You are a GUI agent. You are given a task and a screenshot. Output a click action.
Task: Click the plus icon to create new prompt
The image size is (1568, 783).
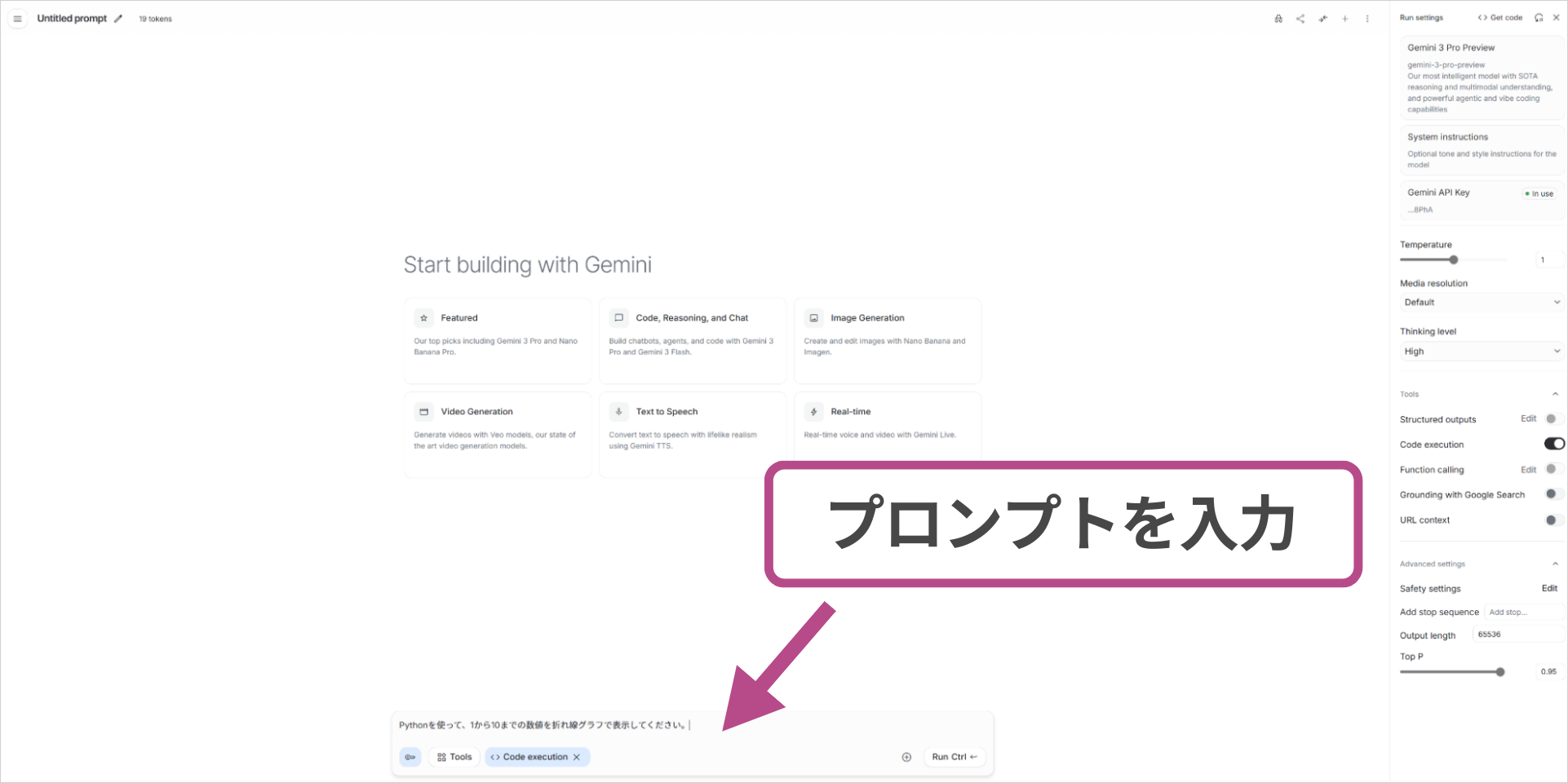1344,18
